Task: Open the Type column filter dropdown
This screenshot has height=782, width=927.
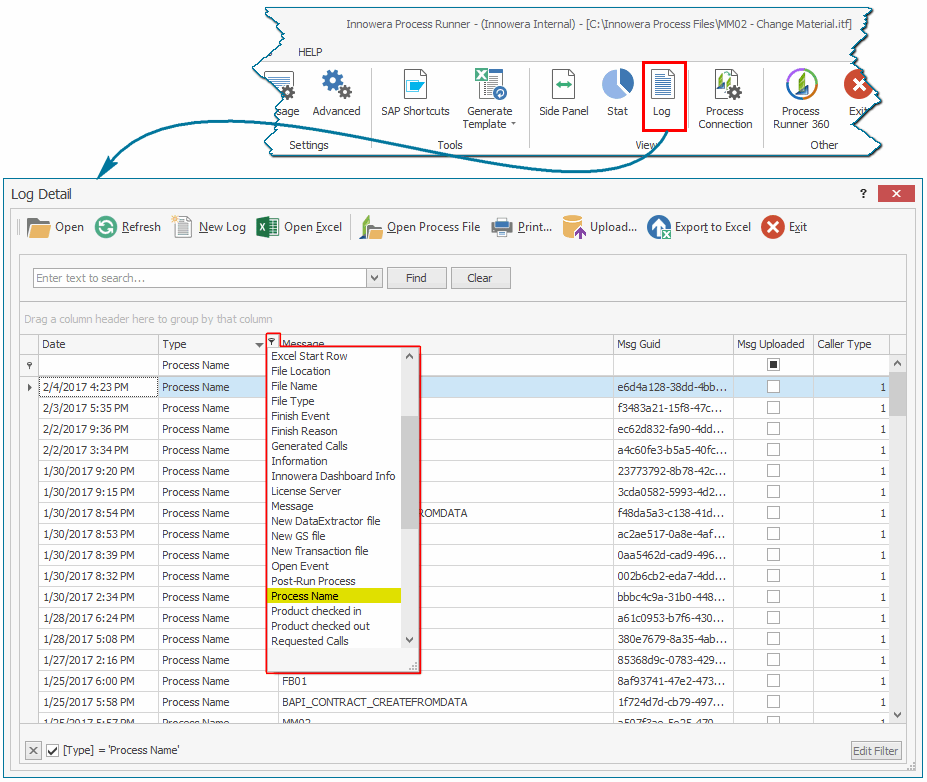Action: pyautogui.click(x=271, y=343)
